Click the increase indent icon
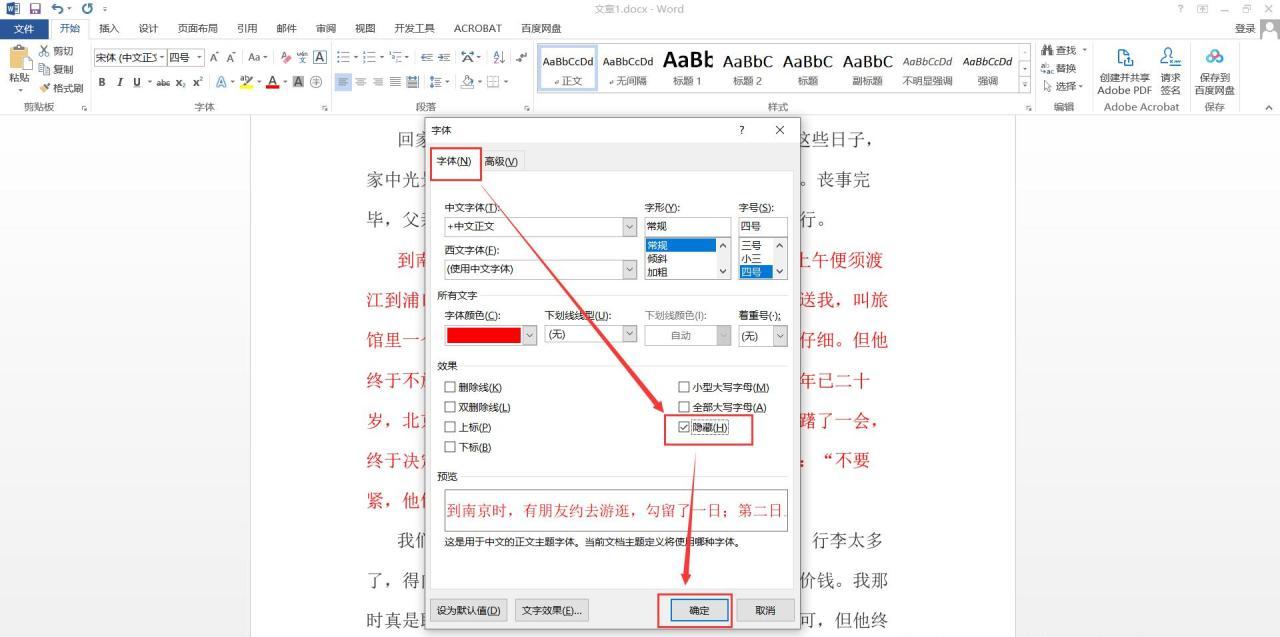This screenshot has height=637, width=1280. (444, 58)
